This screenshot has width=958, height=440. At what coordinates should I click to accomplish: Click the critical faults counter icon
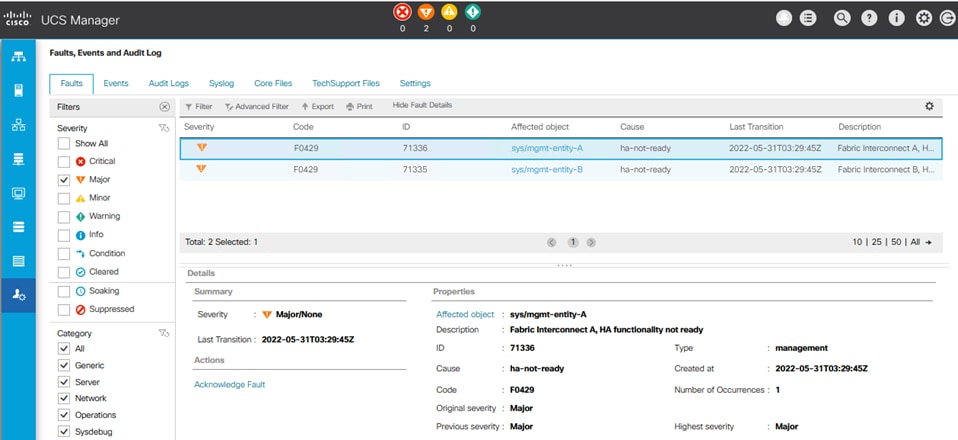402,12
